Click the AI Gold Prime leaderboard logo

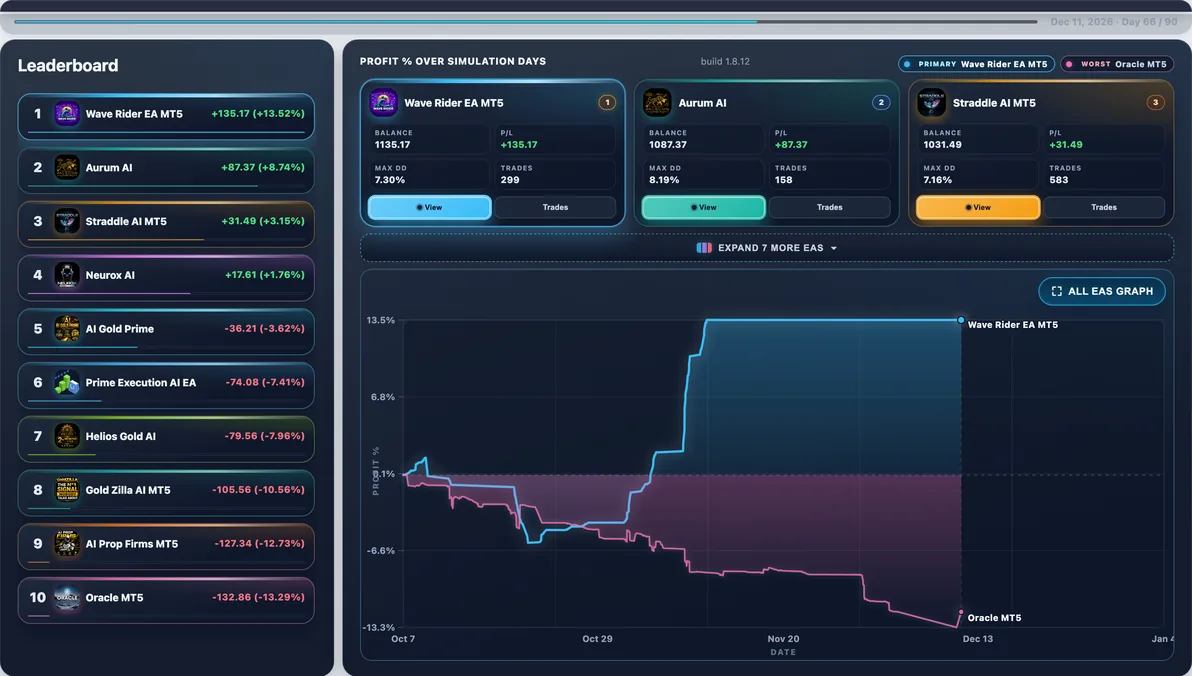coord(67,328)
